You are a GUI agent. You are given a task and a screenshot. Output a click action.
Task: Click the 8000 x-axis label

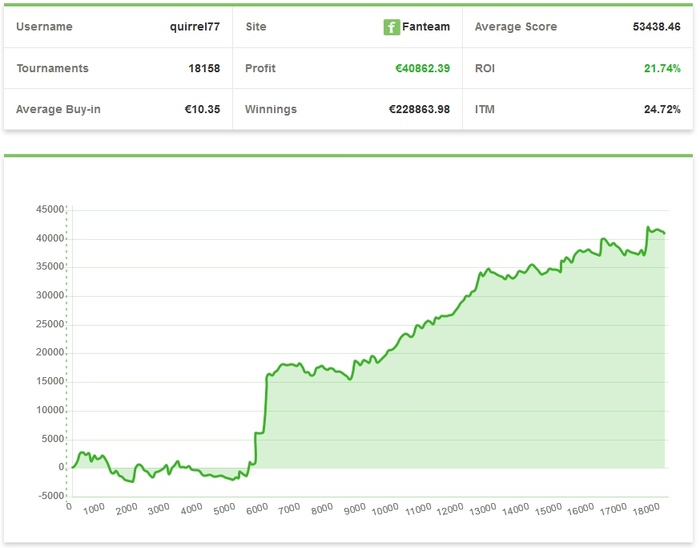click(x=322, y=509)
